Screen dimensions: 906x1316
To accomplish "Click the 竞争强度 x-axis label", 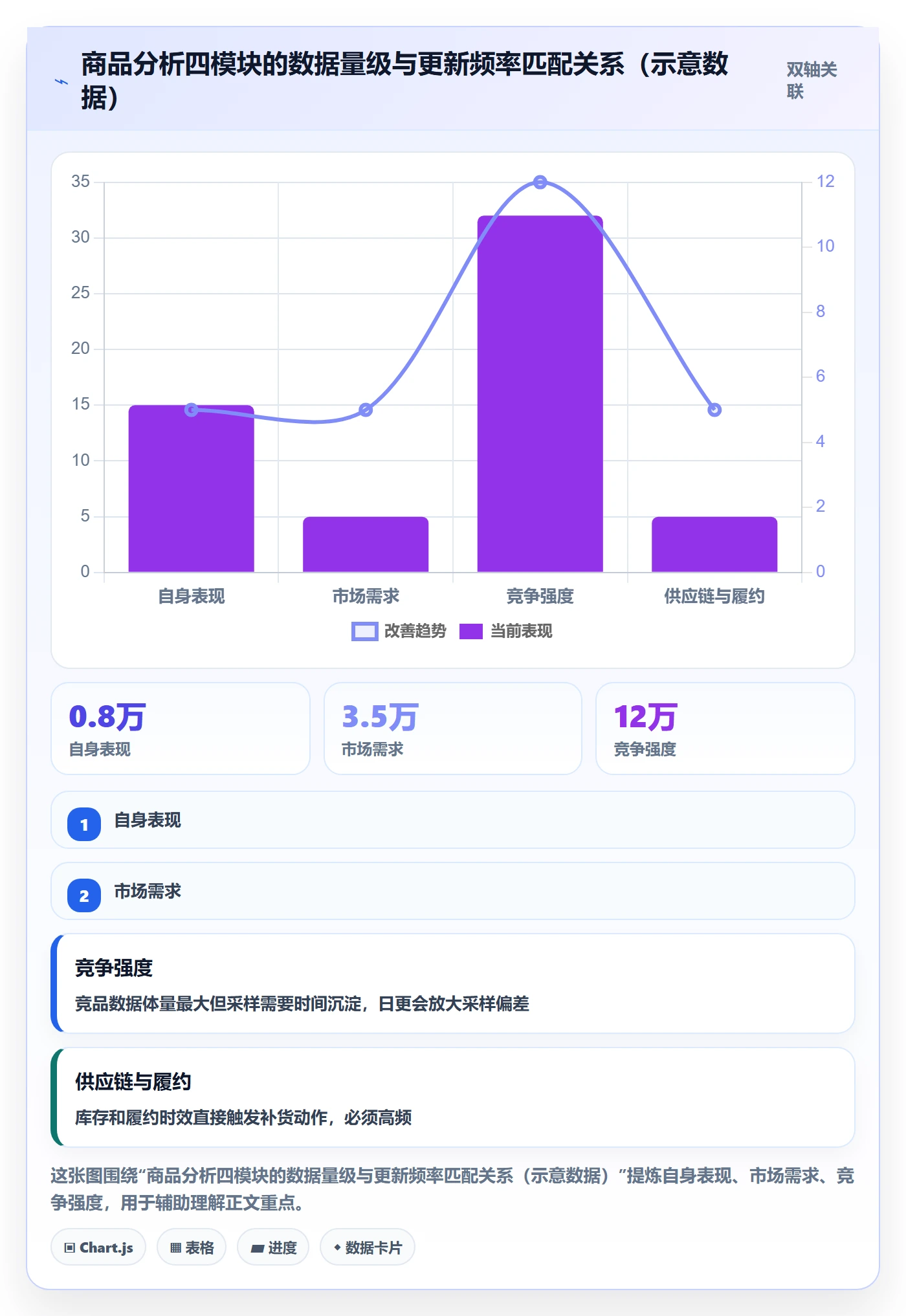I will click(540, 596).
